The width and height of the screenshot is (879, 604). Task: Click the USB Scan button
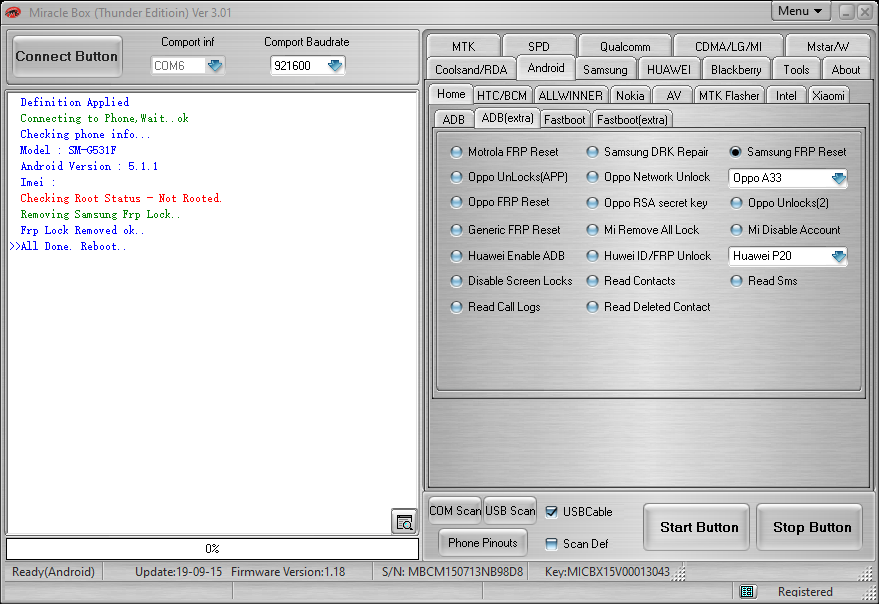coord(510,510)
